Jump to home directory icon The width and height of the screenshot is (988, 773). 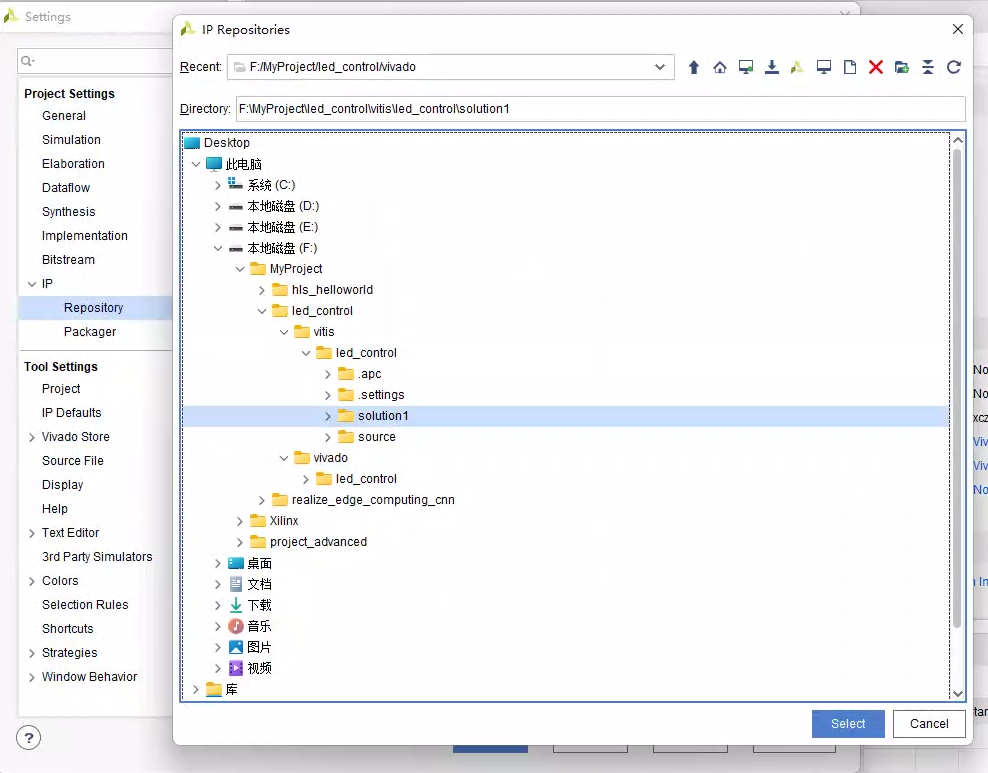click(720, 67)
